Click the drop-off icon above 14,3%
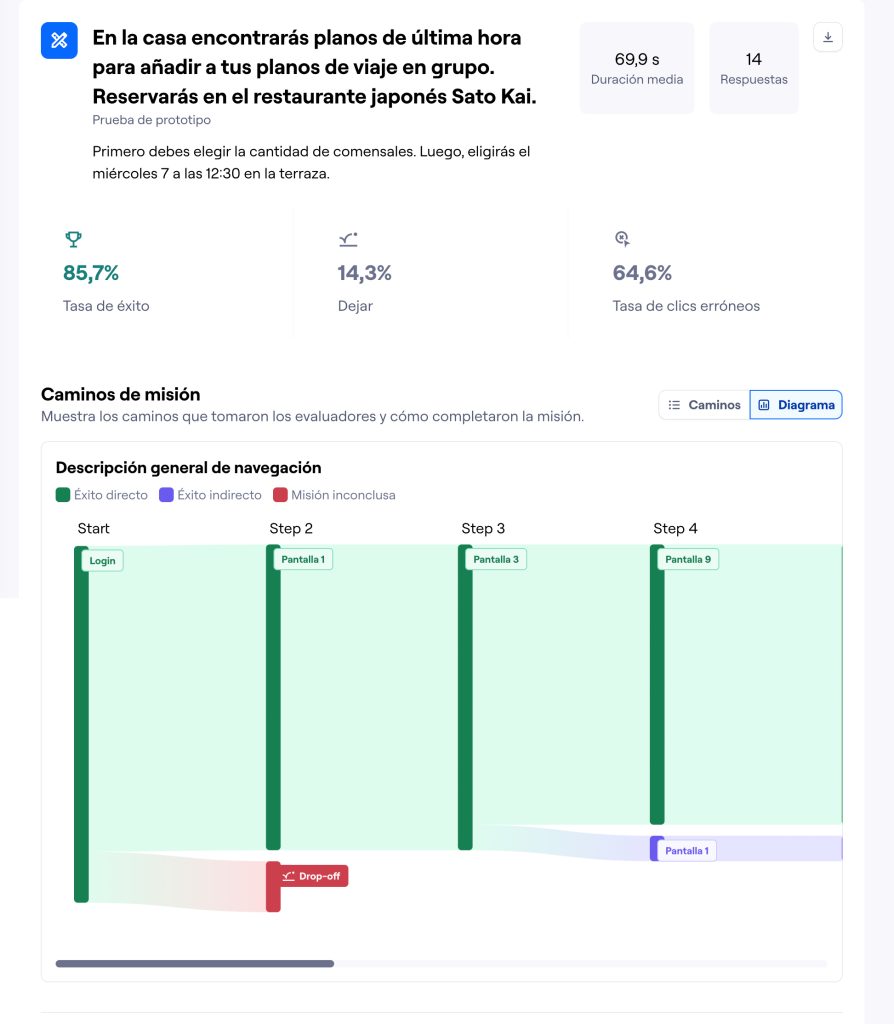894x1024 pixels. click(348, 239)
